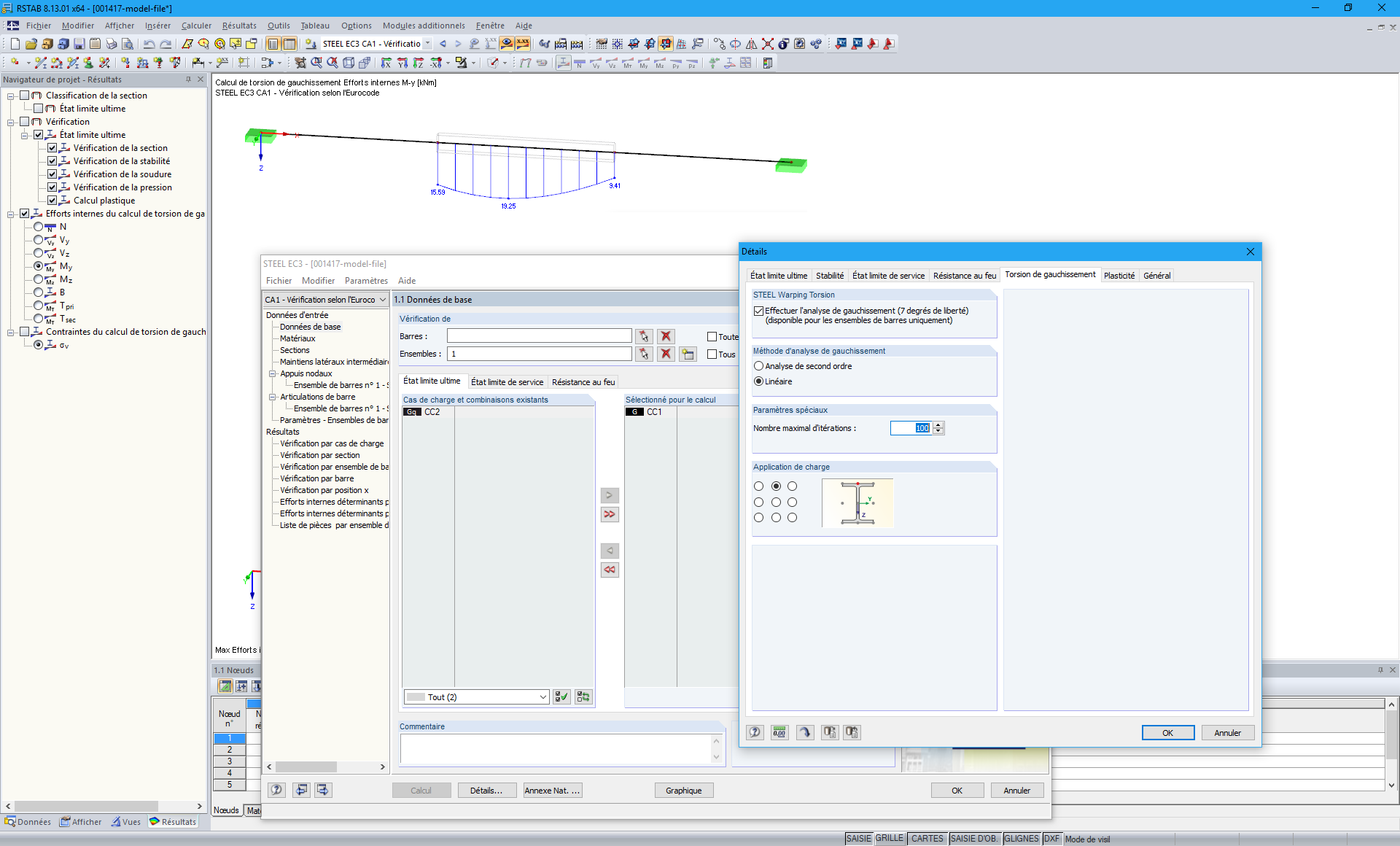The image size is (1400, 846).
Task: Open the Résultats menu
Action: pyautogui.click(x=239, y=26)
